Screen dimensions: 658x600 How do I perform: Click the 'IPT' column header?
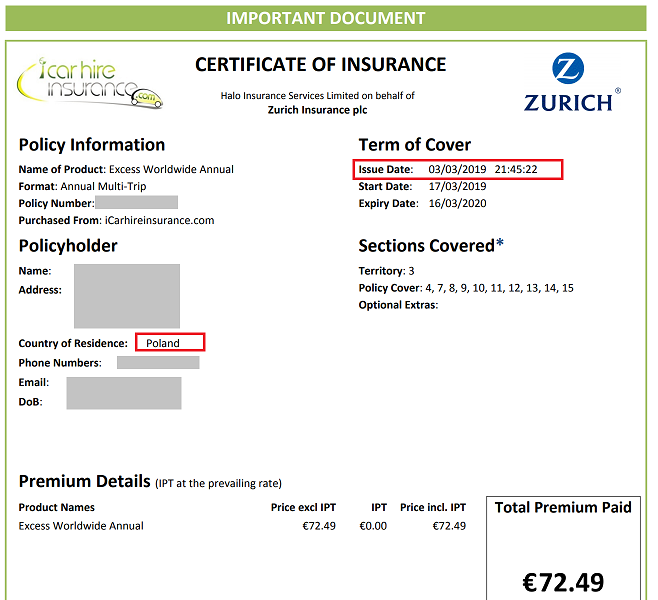tap(379, 508)
